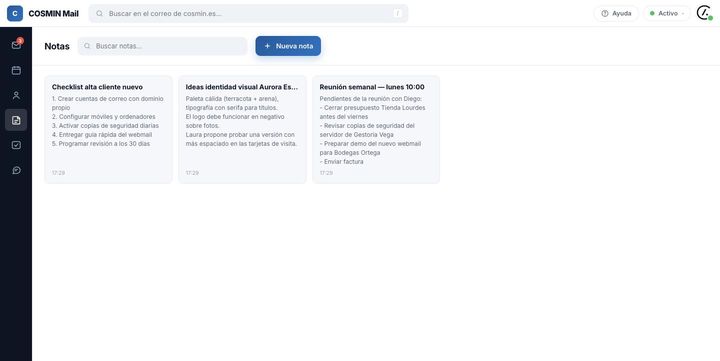Click '5. Programar revisión a los 30 días'
Viewport: 720px width, 361px height.
click(x=101, y=143)
